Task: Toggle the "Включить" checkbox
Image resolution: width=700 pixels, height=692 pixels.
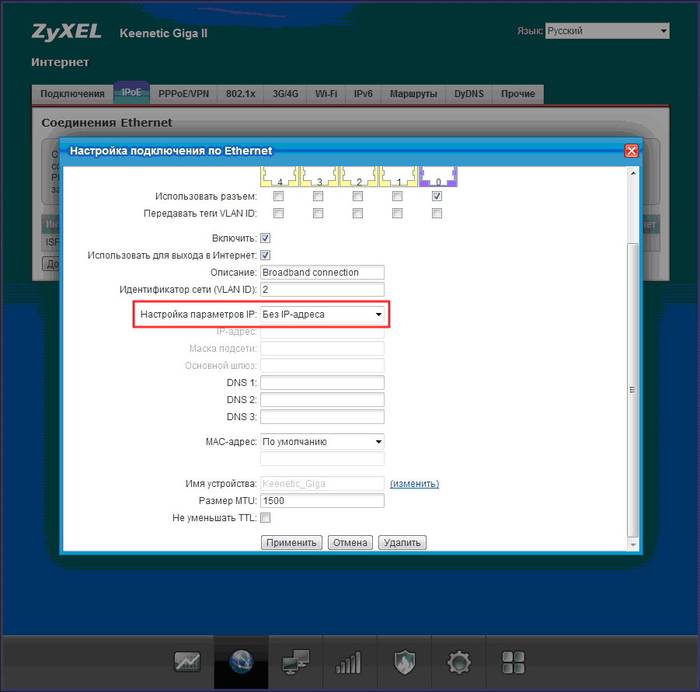Action: [x=265, y=238]
